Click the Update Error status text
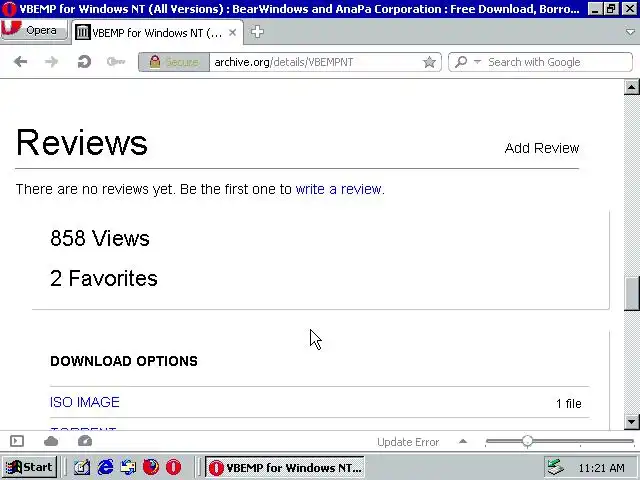The width and height of the screenshot is (640, 480). (x=408, y=442)
